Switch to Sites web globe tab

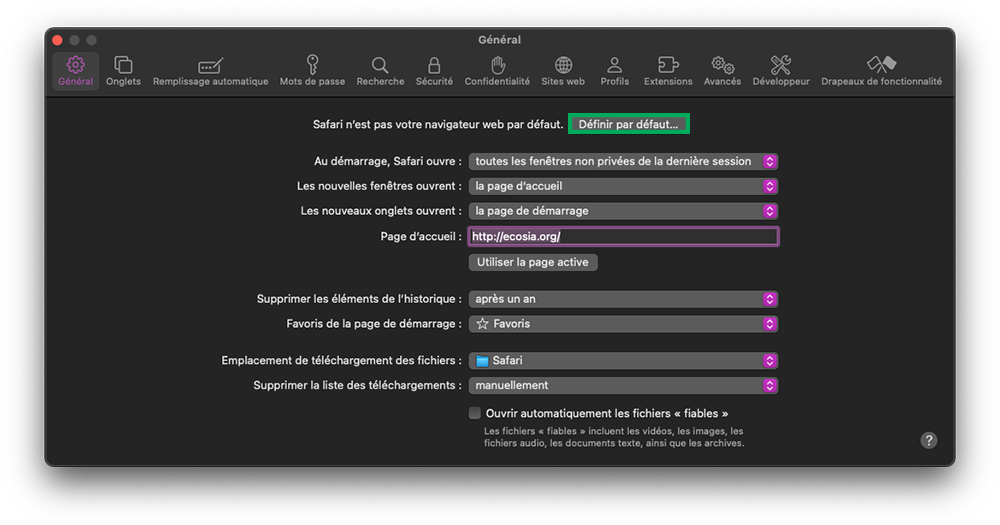click(x=563, y=71)
